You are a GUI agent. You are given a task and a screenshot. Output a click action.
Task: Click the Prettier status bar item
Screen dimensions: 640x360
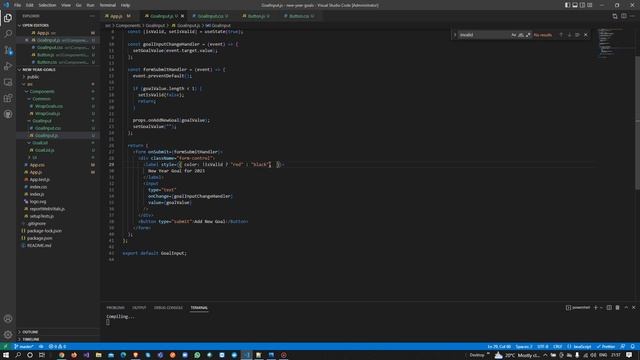(606, 347)
